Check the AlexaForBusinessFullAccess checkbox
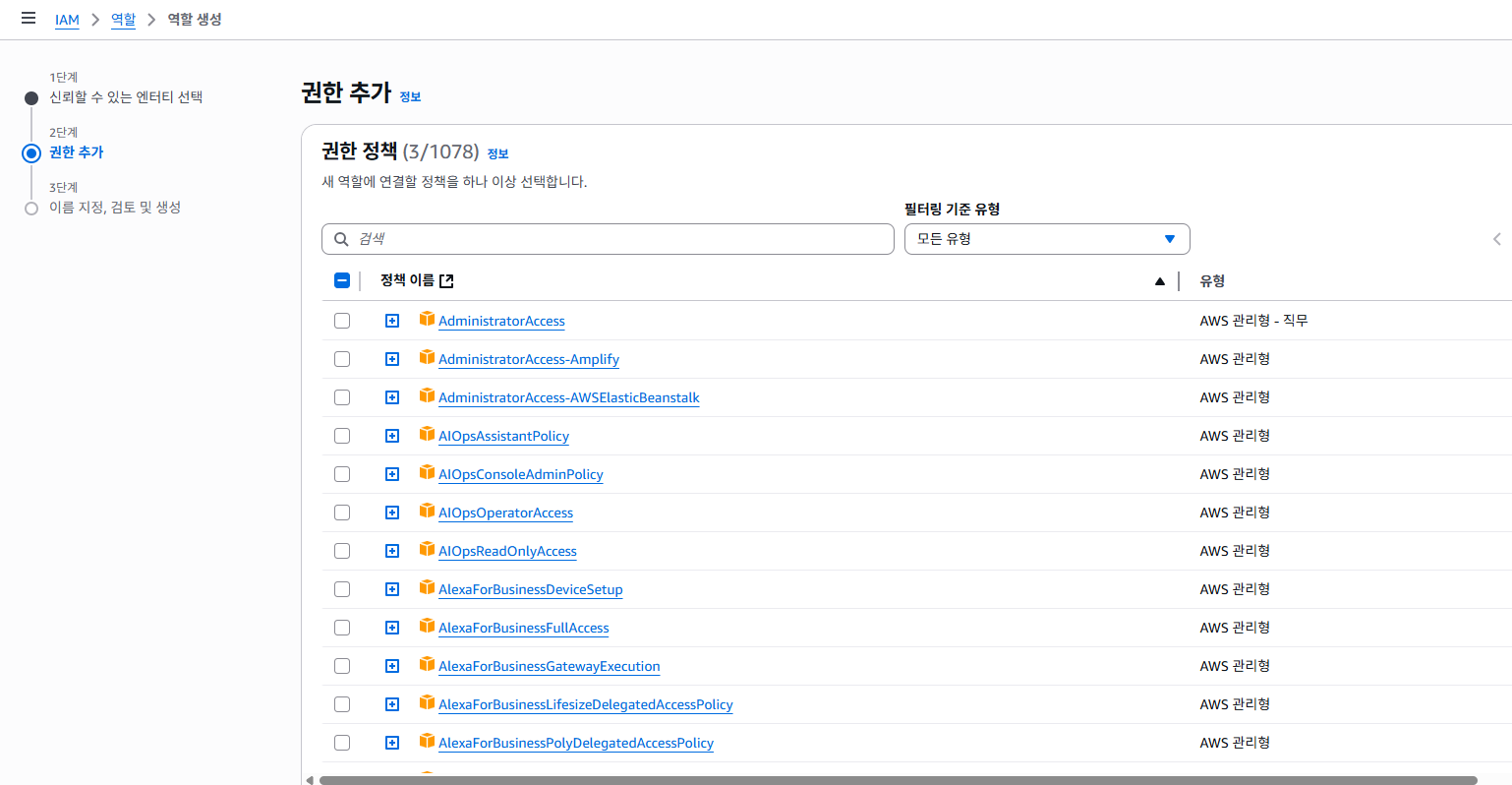This screenshot has width=1512, height=785. [342, 628]
